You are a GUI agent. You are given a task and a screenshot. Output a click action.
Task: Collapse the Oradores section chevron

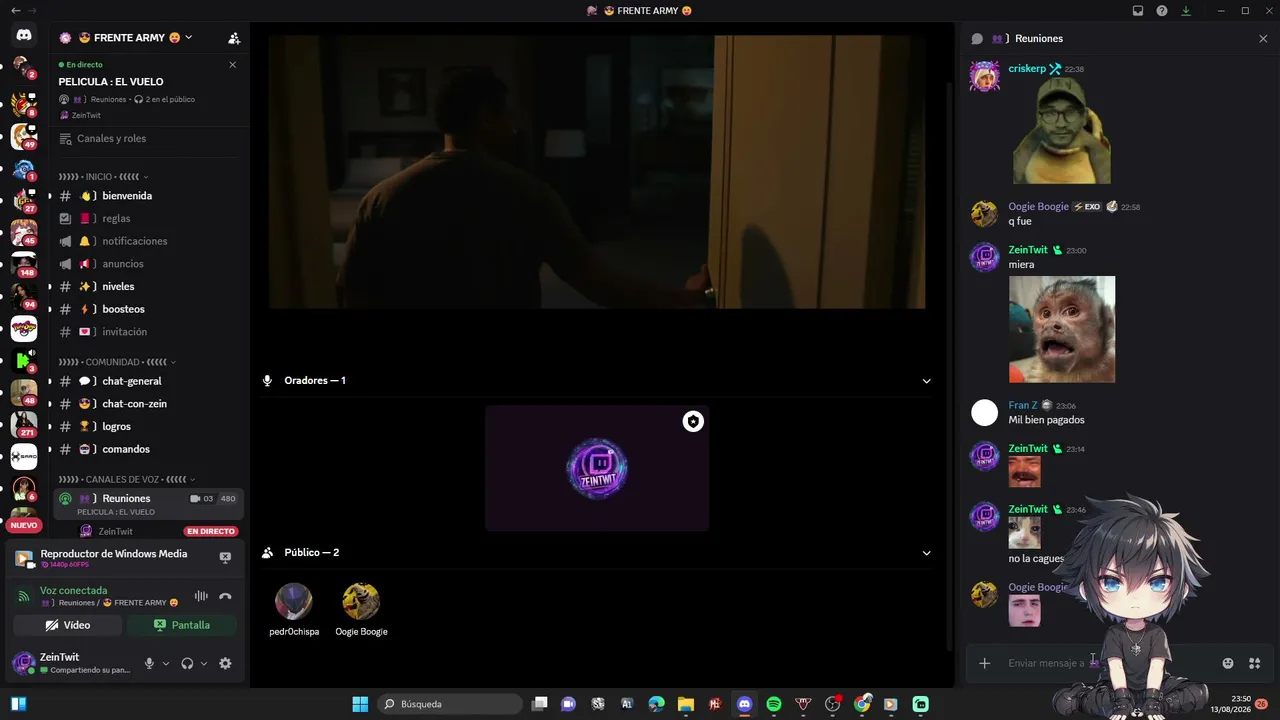(x=926, y=381)
